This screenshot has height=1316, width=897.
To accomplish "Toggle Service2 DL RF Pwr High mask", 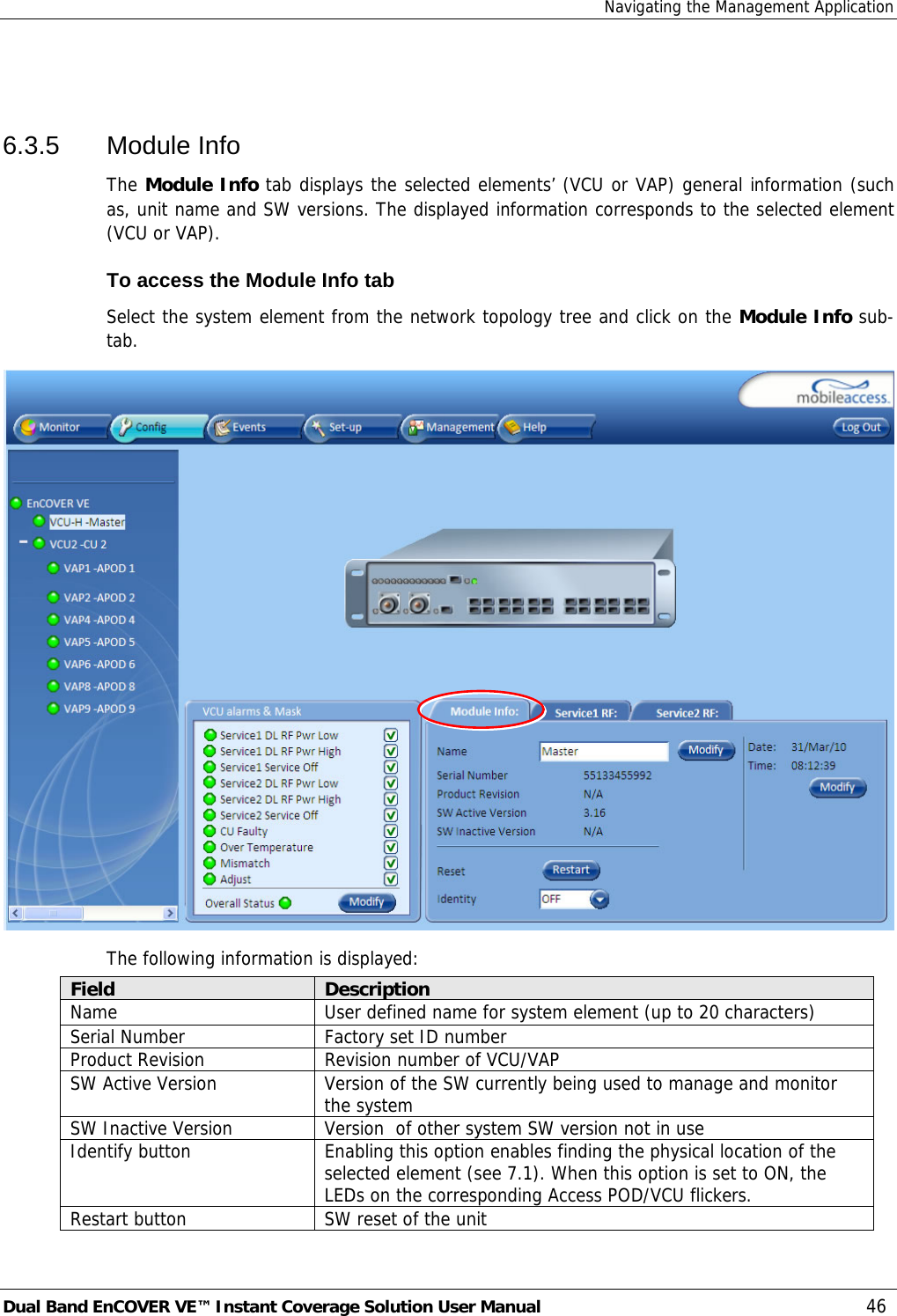I will tap(391, 799).
